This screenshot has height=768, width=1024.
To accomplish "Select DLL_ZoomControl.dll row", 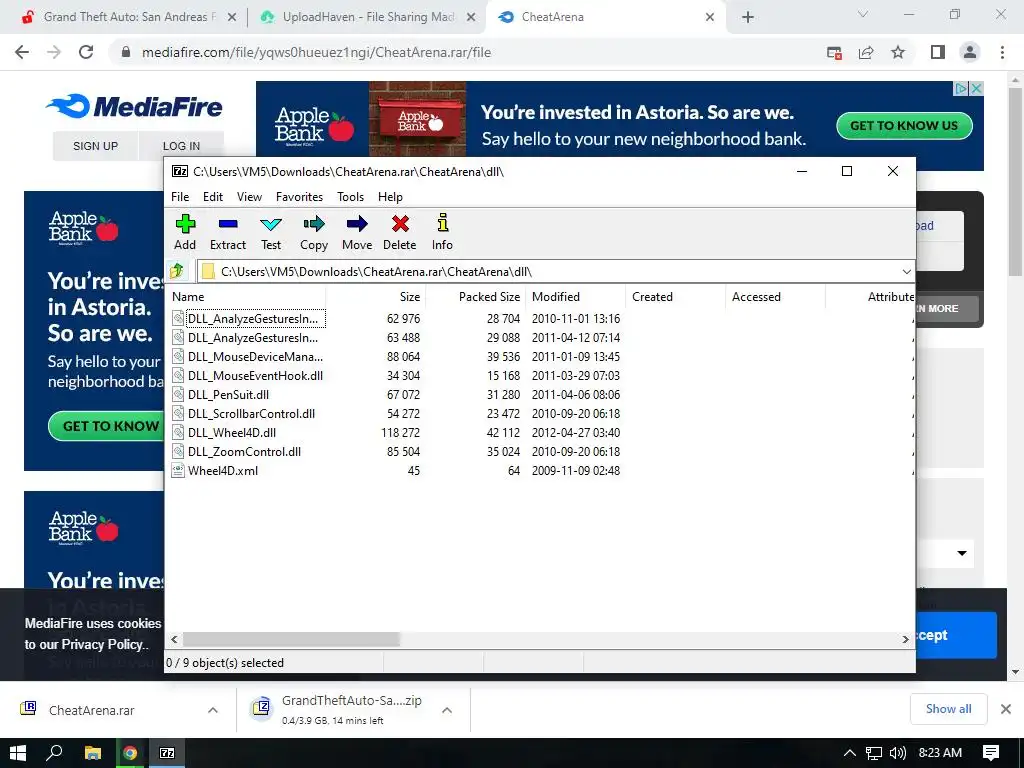I will [x=244, y=451].
